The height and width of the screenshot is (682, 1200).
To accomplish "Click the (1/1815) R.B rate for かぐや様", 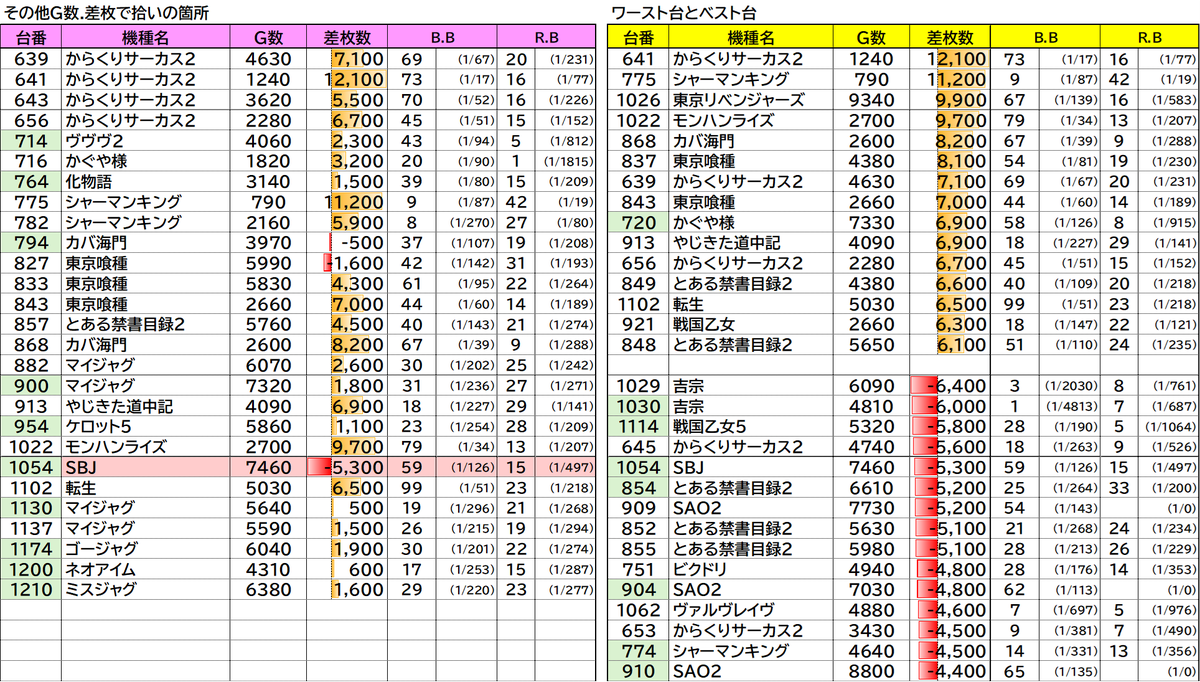I will (x=565, y=161).
